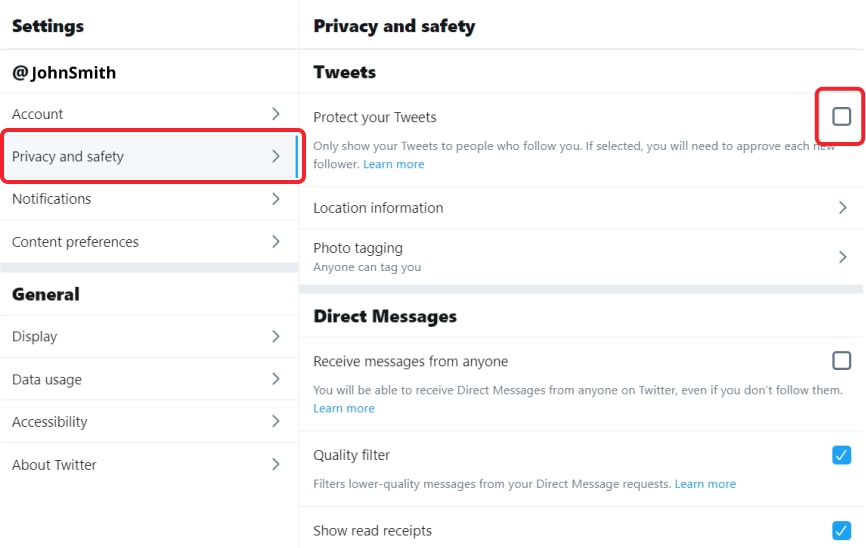Screen dimensions: 866x548
Task: Select the Accessibility menu item
Action: pos(50,422)
